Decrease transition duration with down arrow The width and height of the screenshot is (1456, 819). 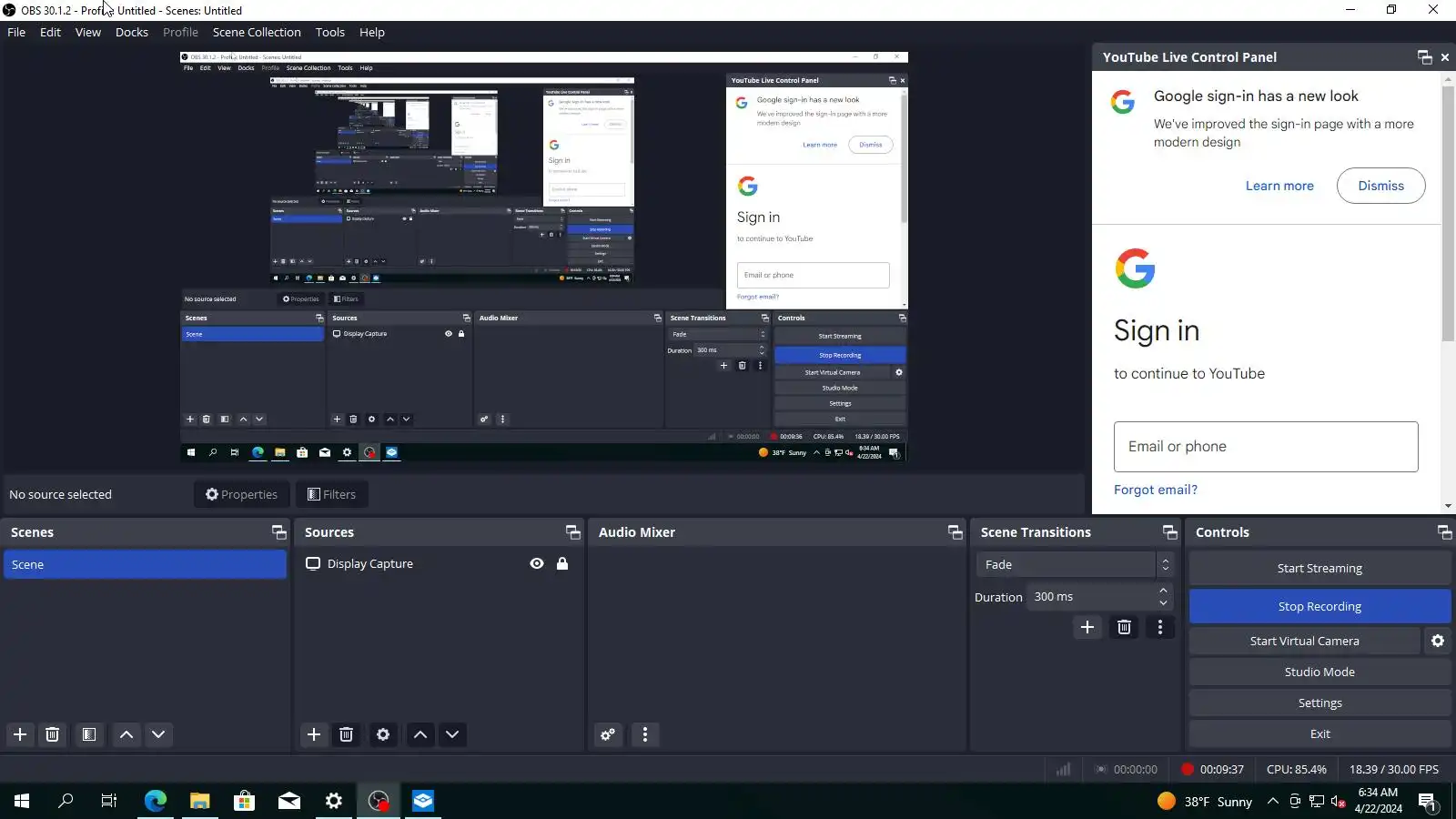tap(1163, 603)
